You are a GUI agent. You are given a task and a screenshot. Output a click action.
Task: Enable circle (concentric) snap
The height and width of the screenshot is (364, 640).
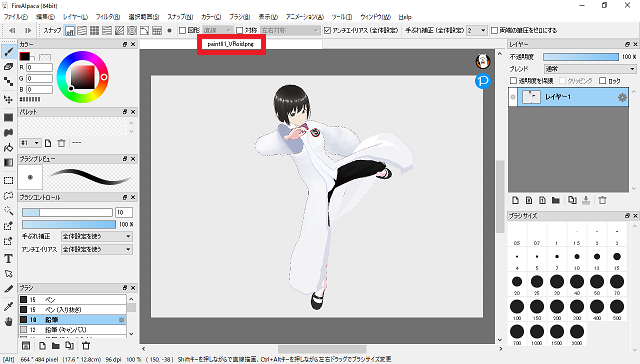132,31
